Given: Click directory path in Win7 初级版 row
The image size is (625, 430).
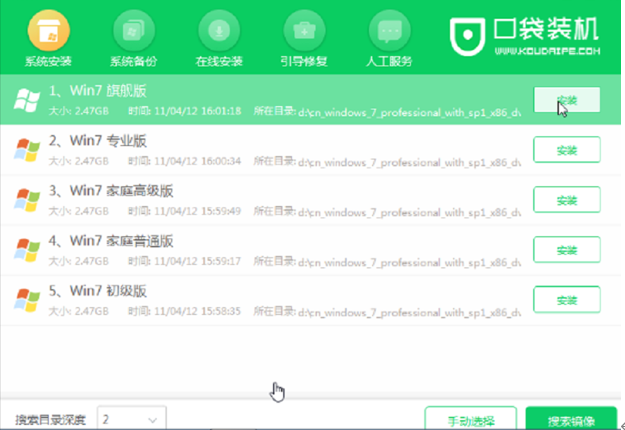Looking at the screenshot, I should [409, 312].
